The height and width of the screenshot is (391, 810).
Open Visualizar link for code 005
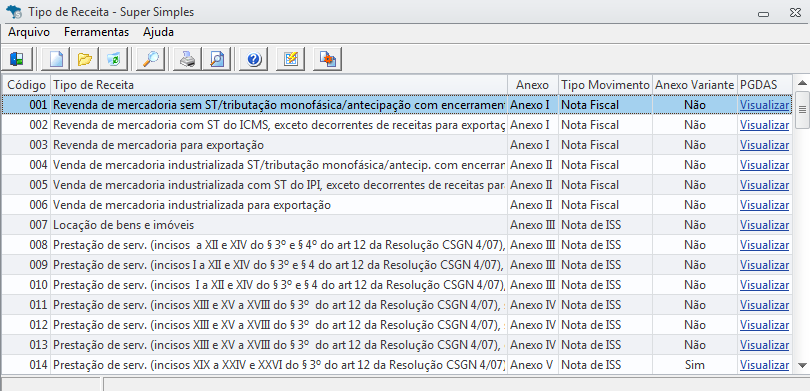click(764, 185)
